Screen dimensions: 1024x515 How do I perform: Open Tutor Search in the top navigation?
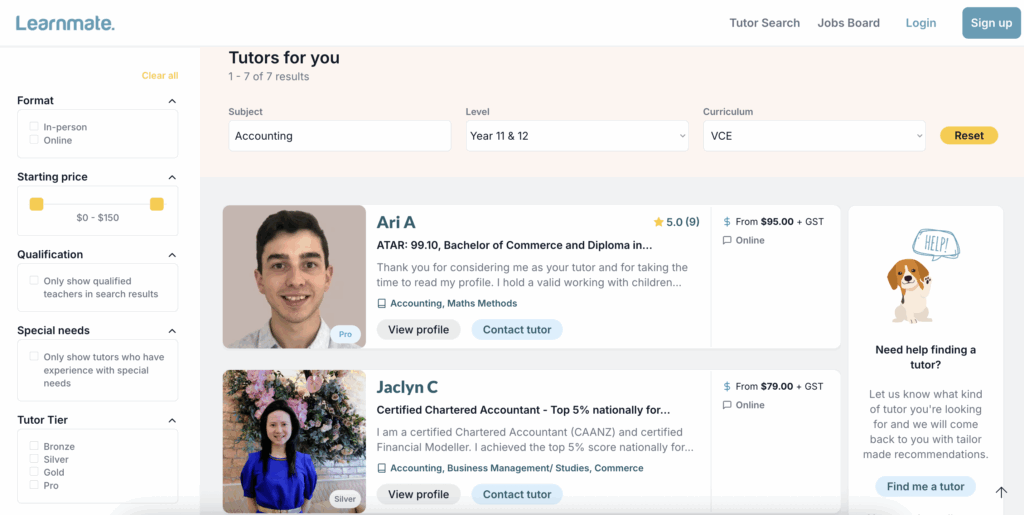[x=764, y=23]
